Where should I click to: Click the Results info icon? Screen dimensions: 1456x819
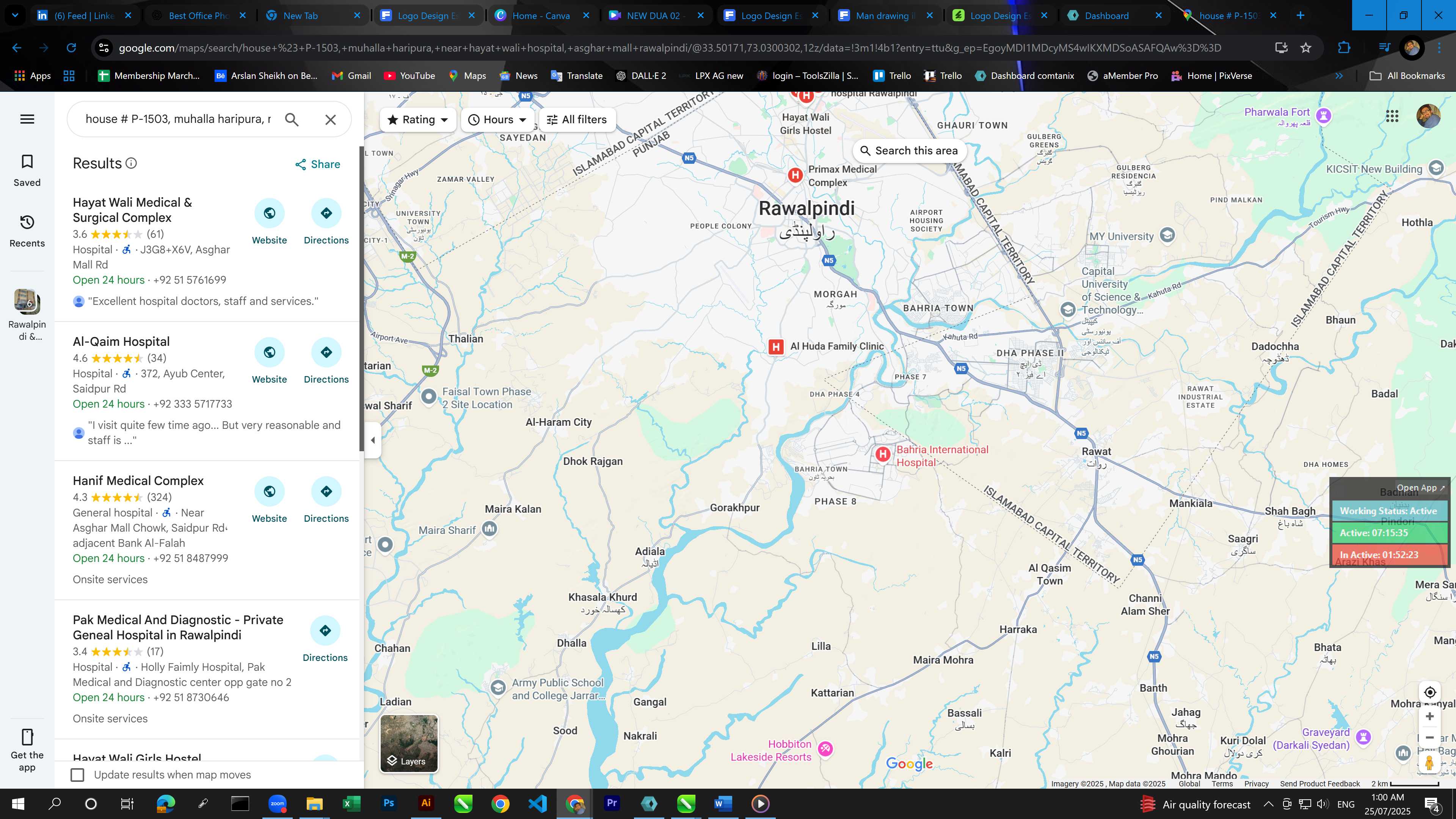pos(131,163)
